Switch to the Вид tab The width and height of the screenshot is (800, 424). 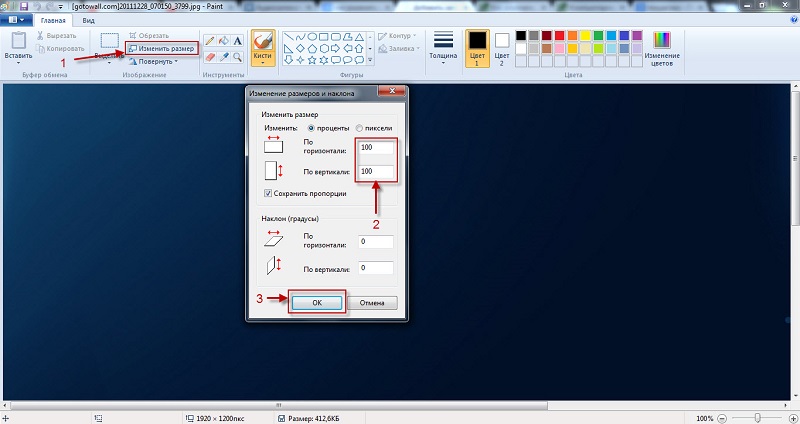(88, 20)
